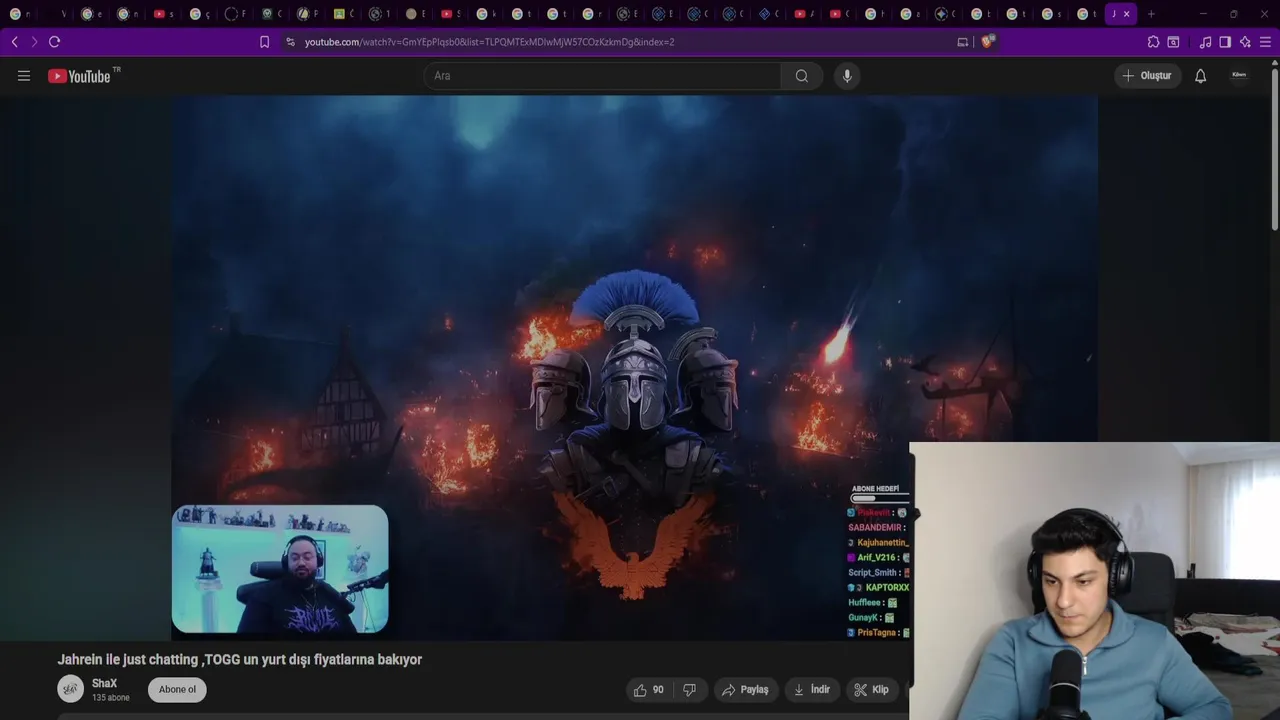Screen dimensions: 1280x720
Task: Download the video with İndir
Action: click(812, 690)
